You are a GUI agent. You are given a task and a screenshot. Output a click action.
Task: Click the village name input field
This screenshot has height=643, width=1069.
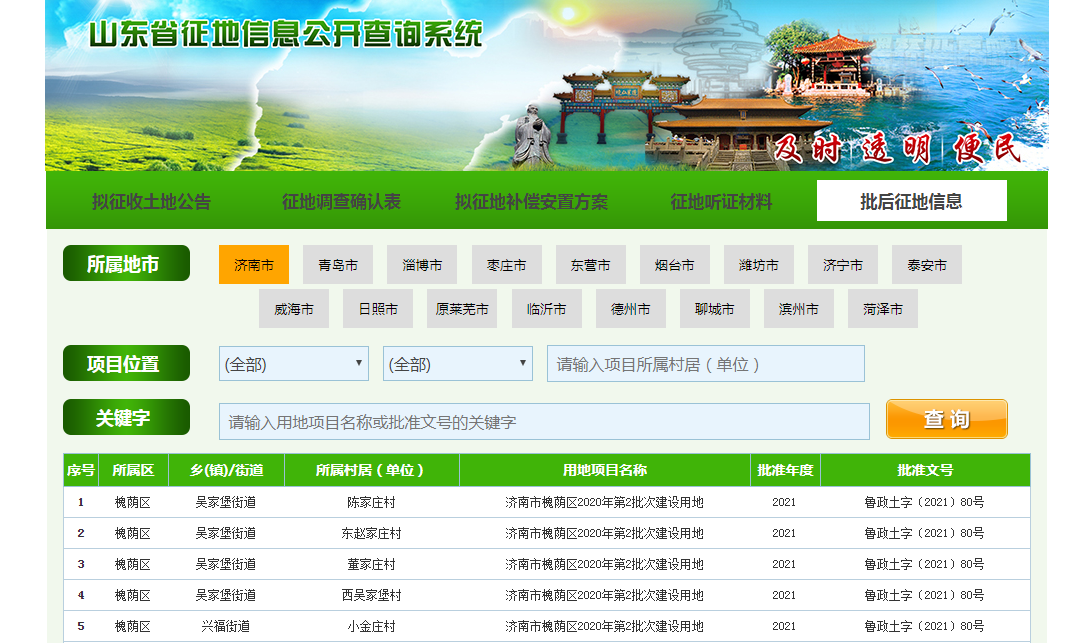coord(705,364)
